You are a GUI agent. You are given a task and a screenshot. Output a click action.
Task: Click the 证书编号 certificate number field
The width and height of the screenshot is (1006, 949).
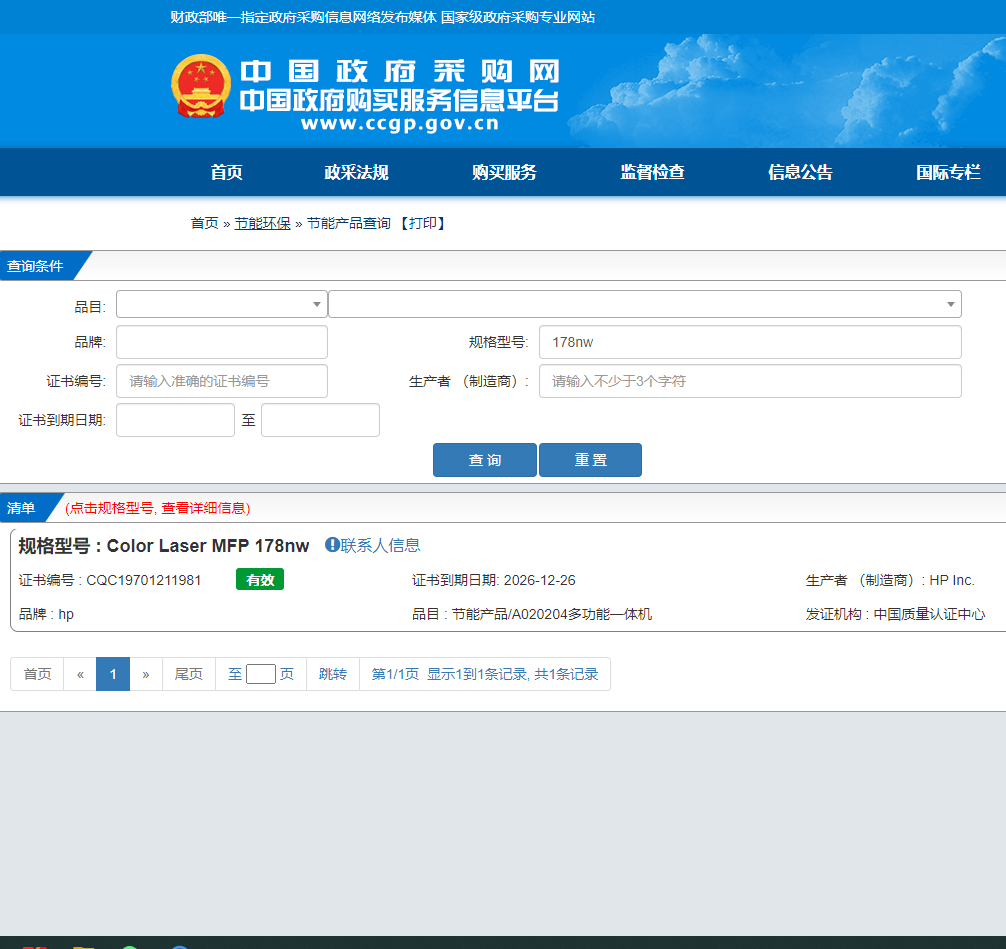[222, 381]
